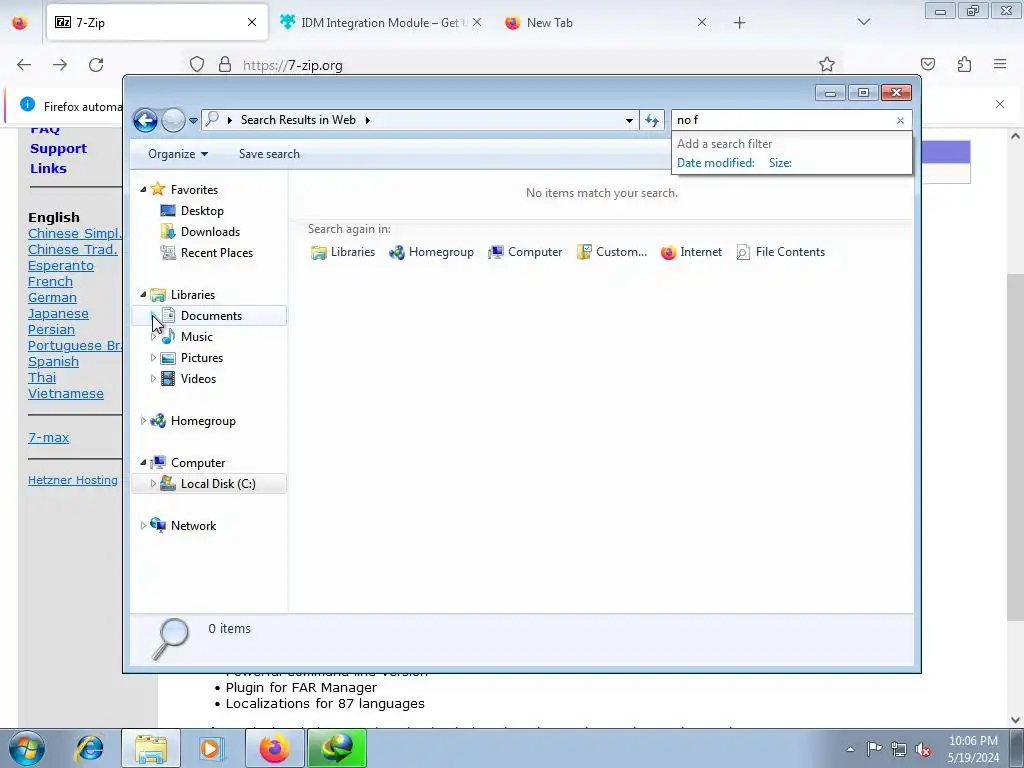Image resolution: width=1024 pixels, height=768 pixels.
Task: Click the Homegroup icon in navigation pane
Action: tap(157, 421)
